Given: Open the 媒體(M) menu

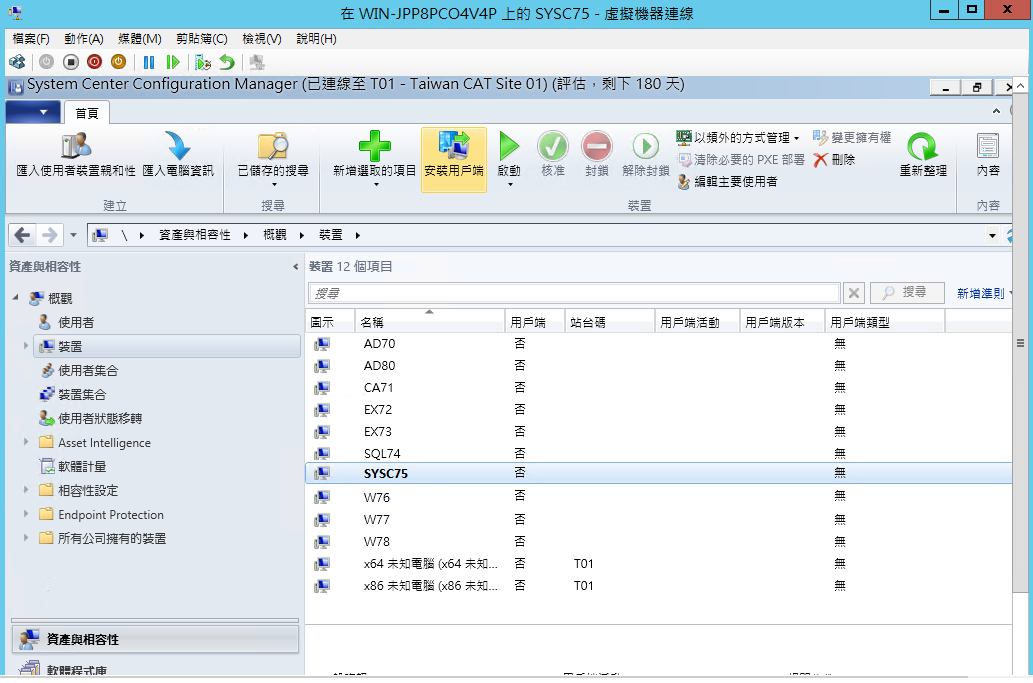Looking at the screenshot, I should [140, 39].
